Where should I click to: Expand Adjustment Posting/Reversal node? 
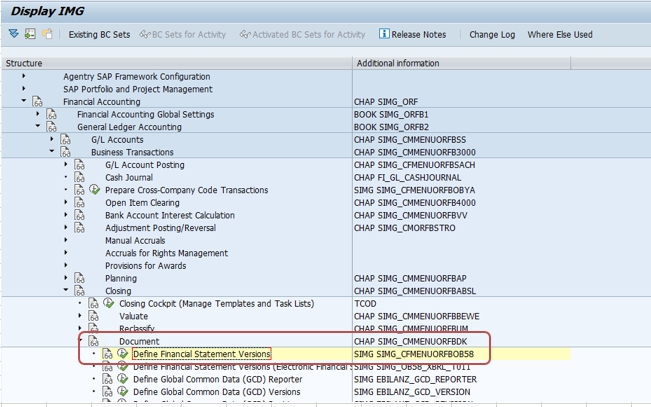pyautogui.click(x=66, y=227)
